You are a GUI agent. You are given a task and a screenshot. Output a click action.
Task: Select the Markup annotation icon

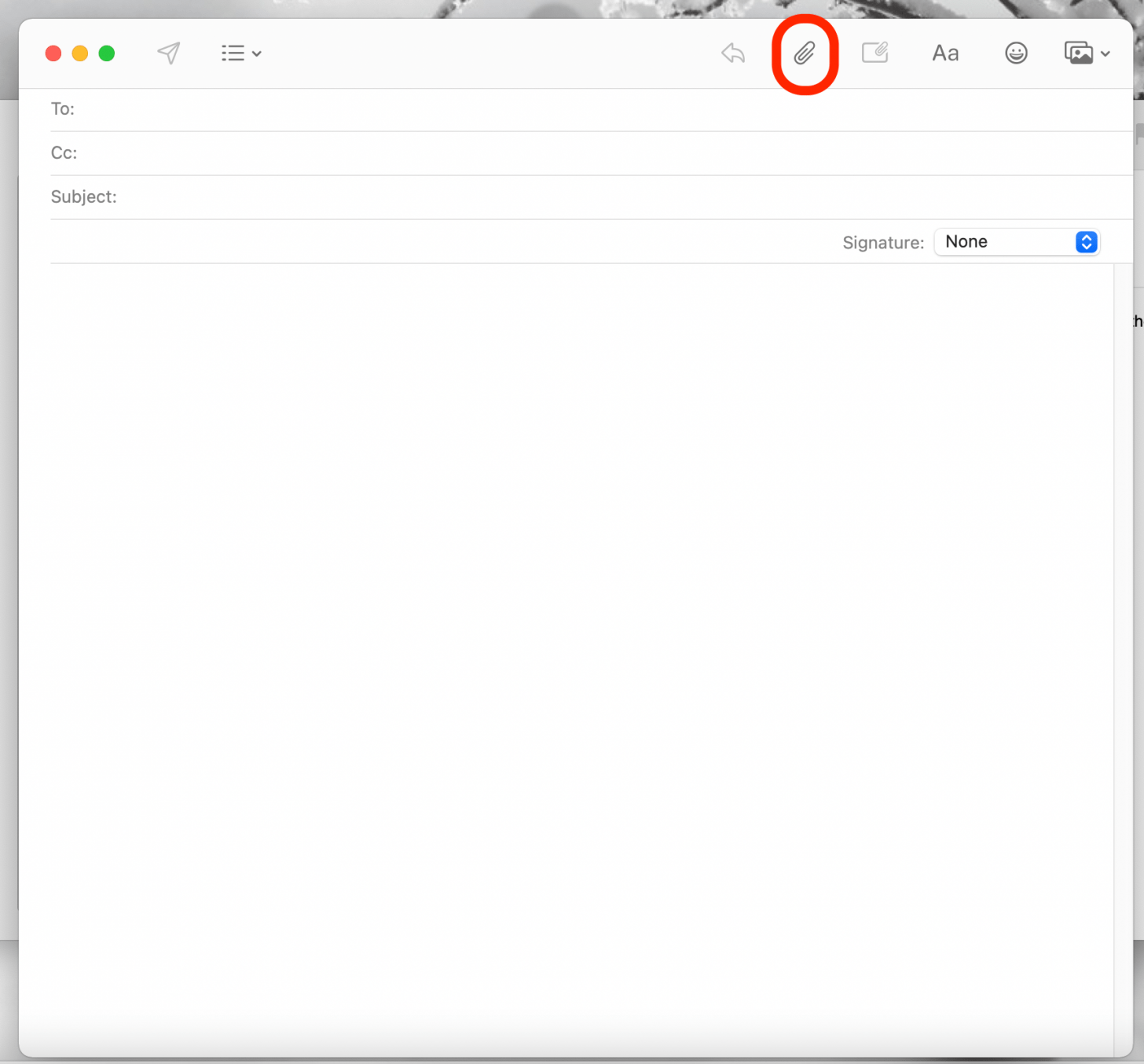pyautogui.click(x=874, y=53)
